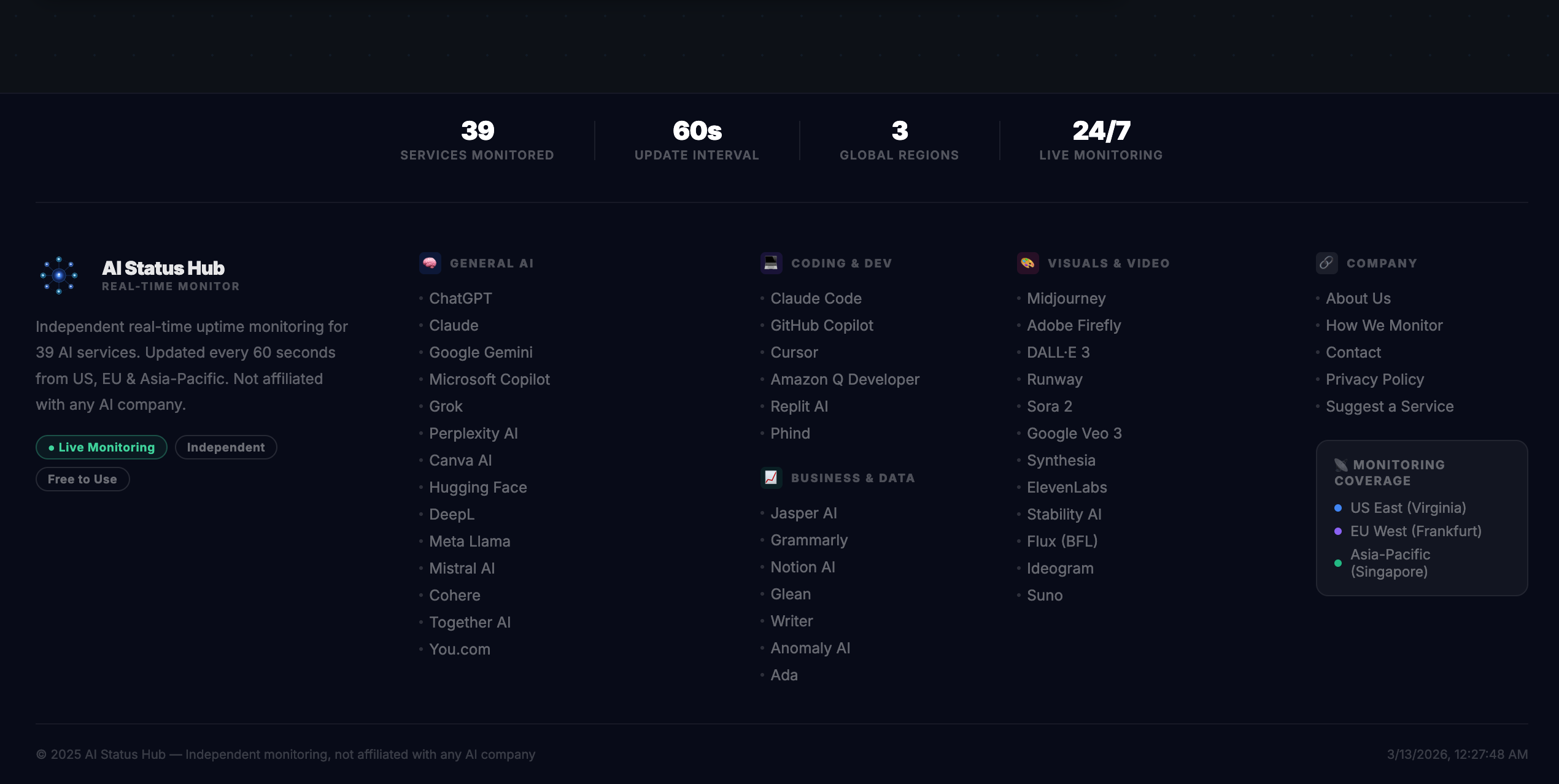Open the GitHub Copilot link

821,325
